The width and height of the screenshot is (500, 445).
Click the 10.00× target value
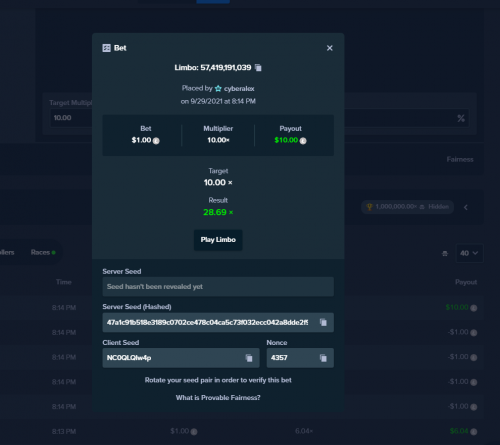[x=218, y=182]
